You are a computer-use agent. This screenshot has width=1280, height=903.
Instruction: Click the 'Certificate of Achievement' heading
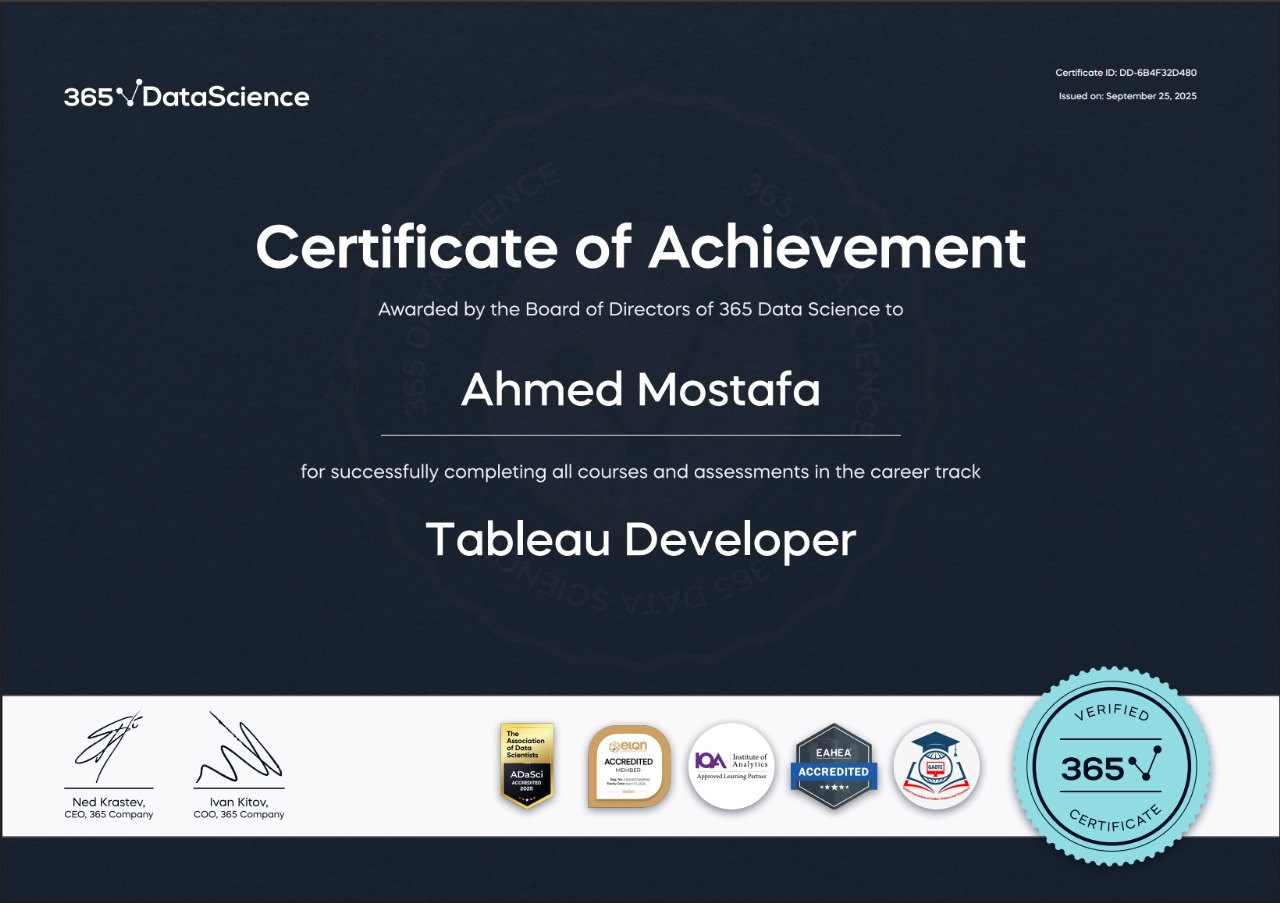pos(641,247)
